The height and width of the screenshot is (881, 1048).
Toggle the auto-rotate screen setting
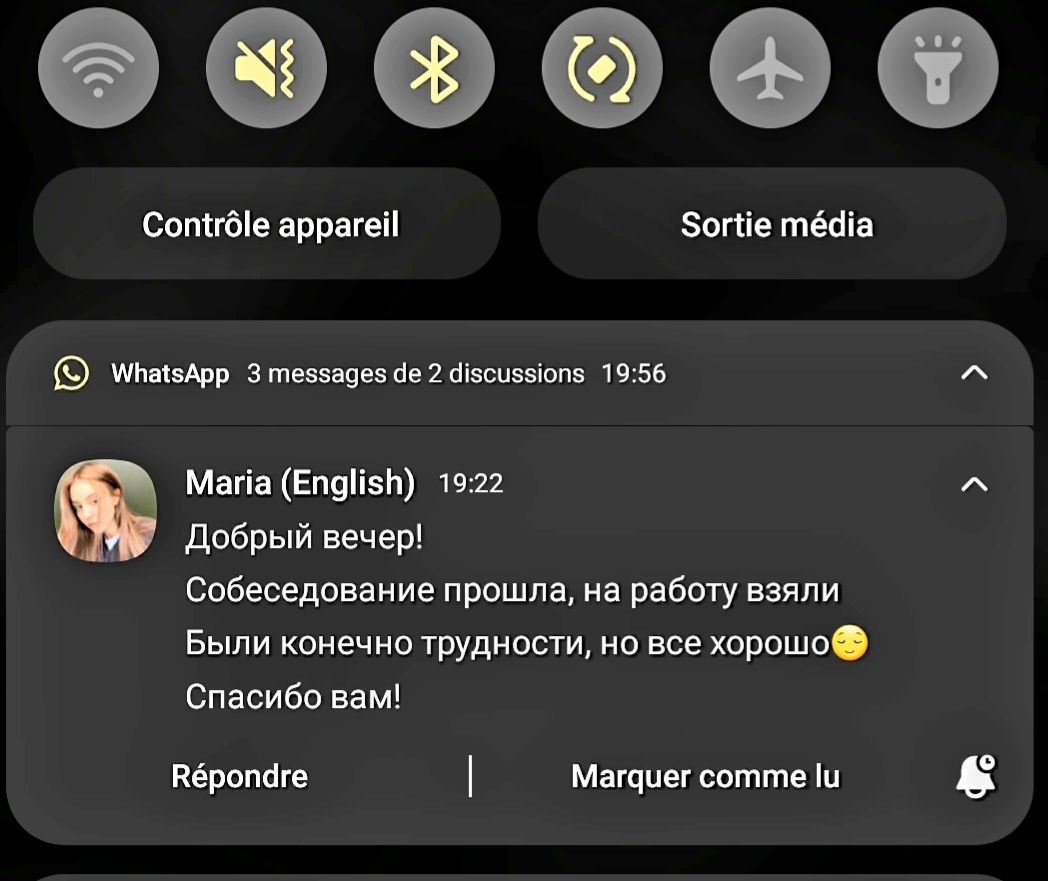[x=602, y=68]
